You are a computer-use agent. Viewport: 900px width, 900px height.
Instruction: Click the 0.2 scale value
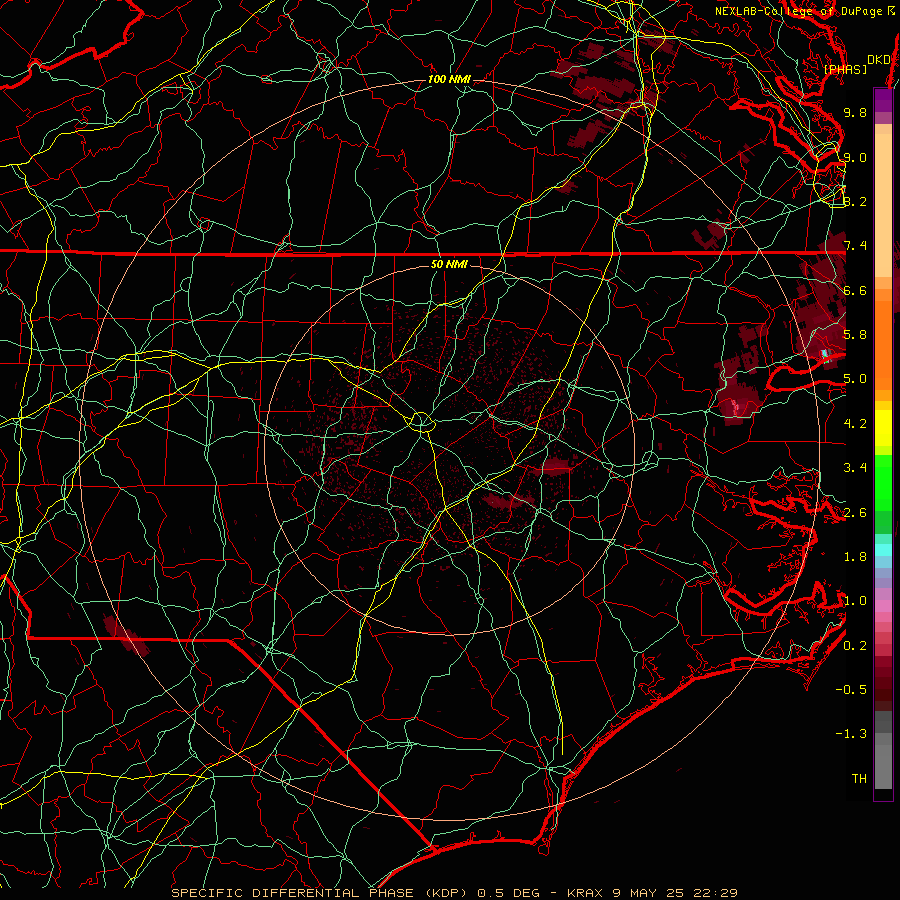coord(855,646)
